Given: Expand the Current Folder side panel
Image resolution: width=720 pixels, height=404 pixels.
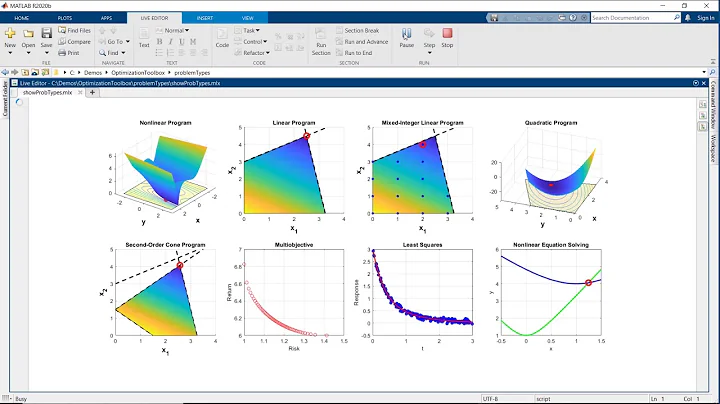Looking at the screenshot, I should pyautogui.click(x=5, y=99).
